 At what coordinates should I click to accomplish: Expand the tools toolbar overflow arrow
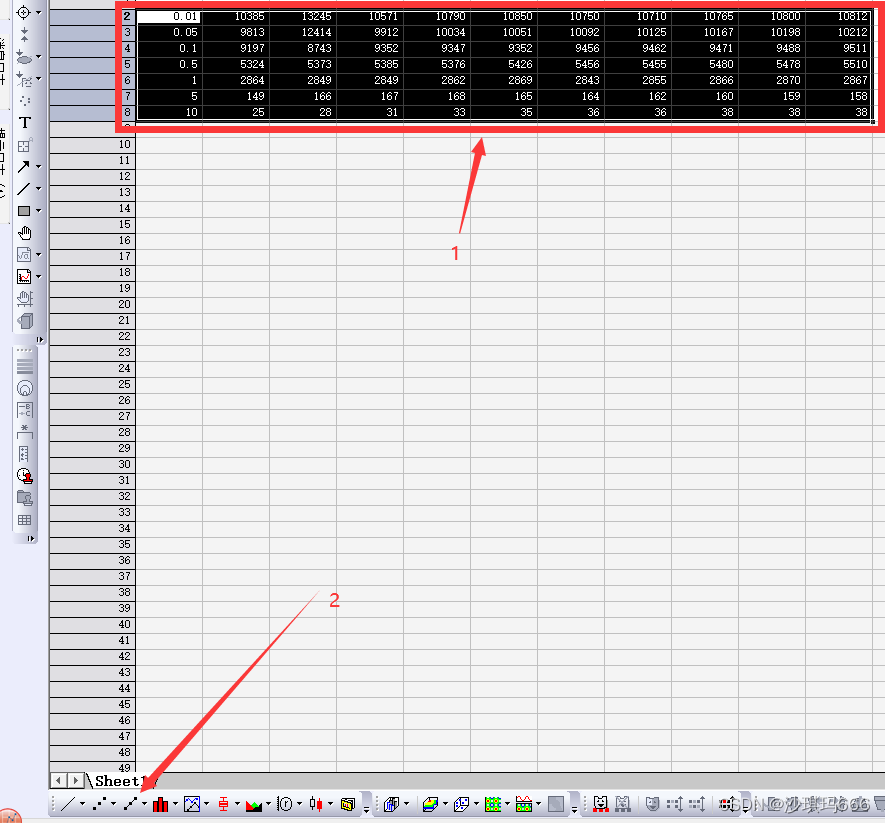(x=40, y=339)
